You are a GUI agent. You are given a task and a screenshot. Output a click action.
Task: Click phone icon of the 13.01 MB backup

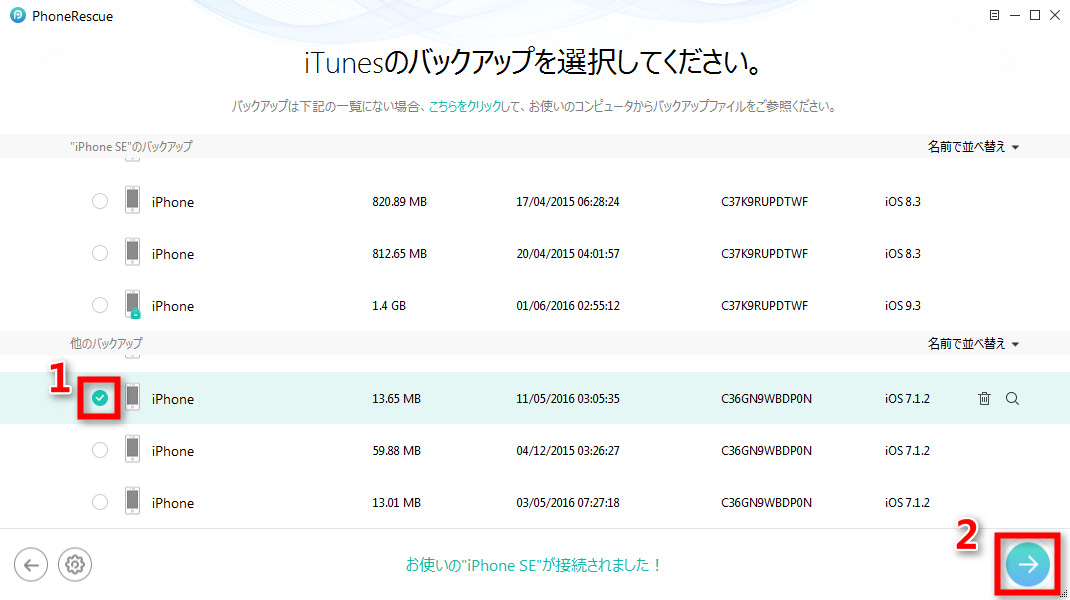pos(132,502)
